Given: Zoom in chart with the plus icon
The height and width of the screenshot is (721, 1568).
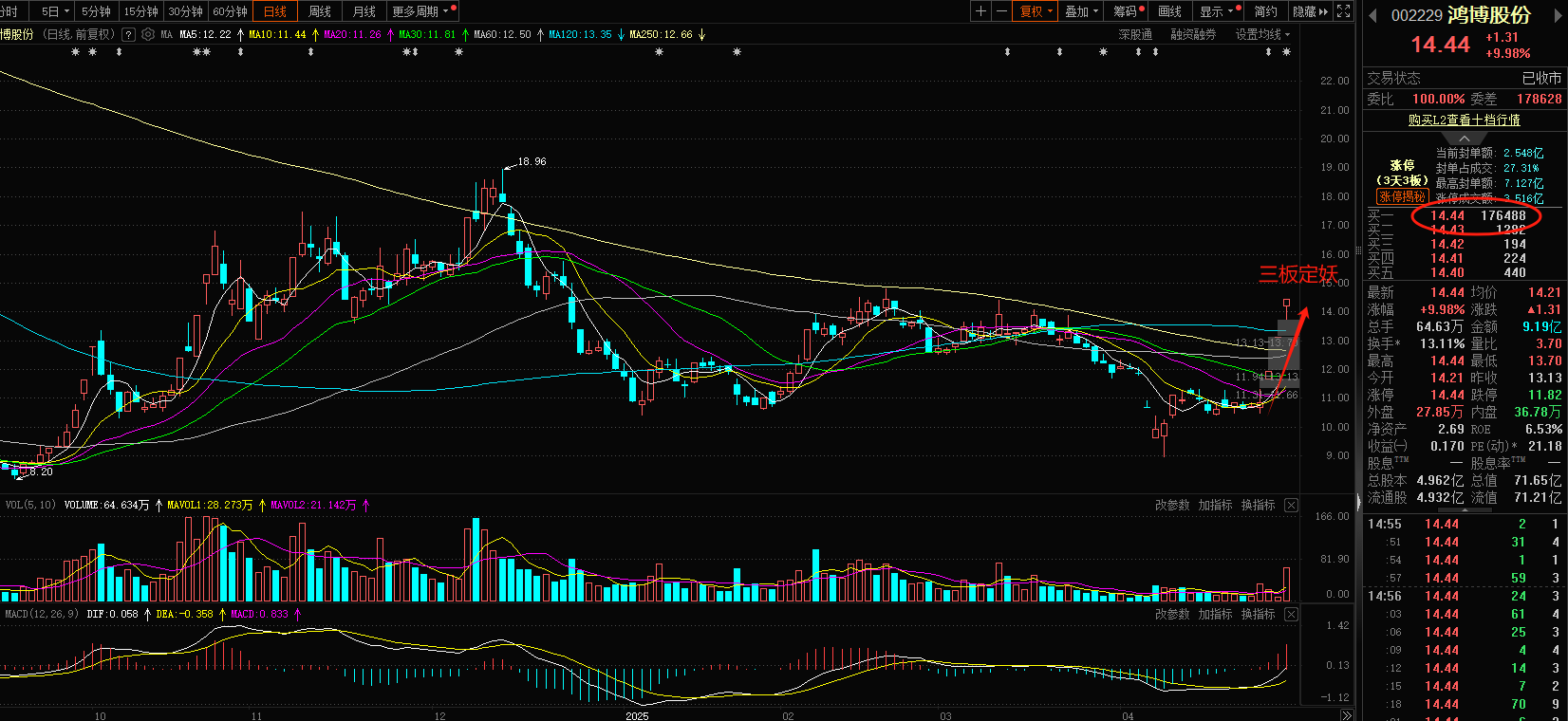Looking at the screenshot, I should [x=981, y=11].
